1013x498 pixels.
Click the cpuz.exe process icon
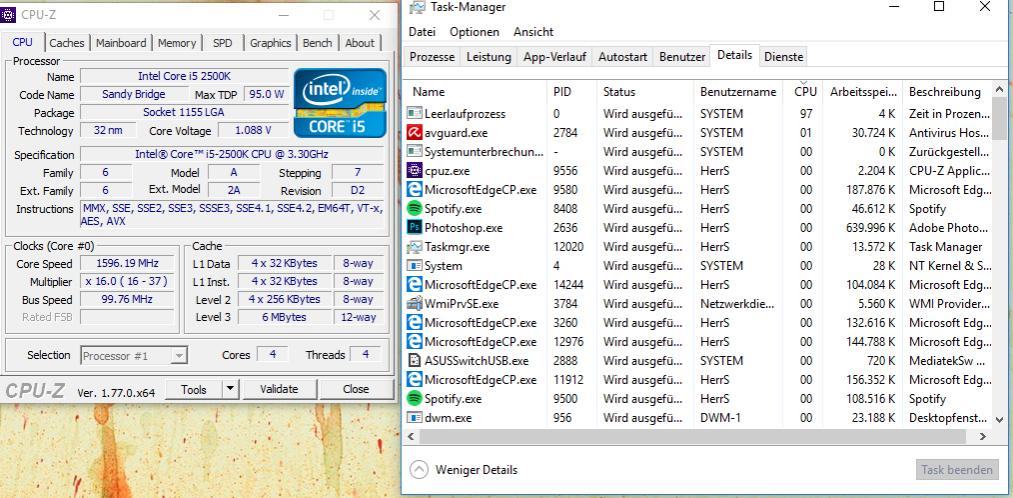[x=414, y=171]
